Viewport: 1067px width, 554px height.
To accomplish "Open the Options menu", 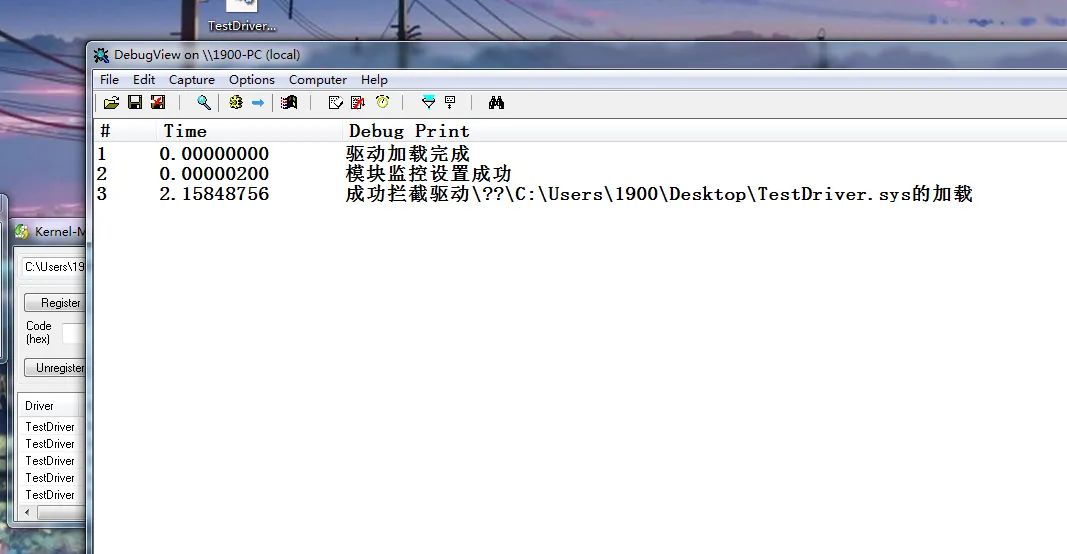I will click(252, 80).
